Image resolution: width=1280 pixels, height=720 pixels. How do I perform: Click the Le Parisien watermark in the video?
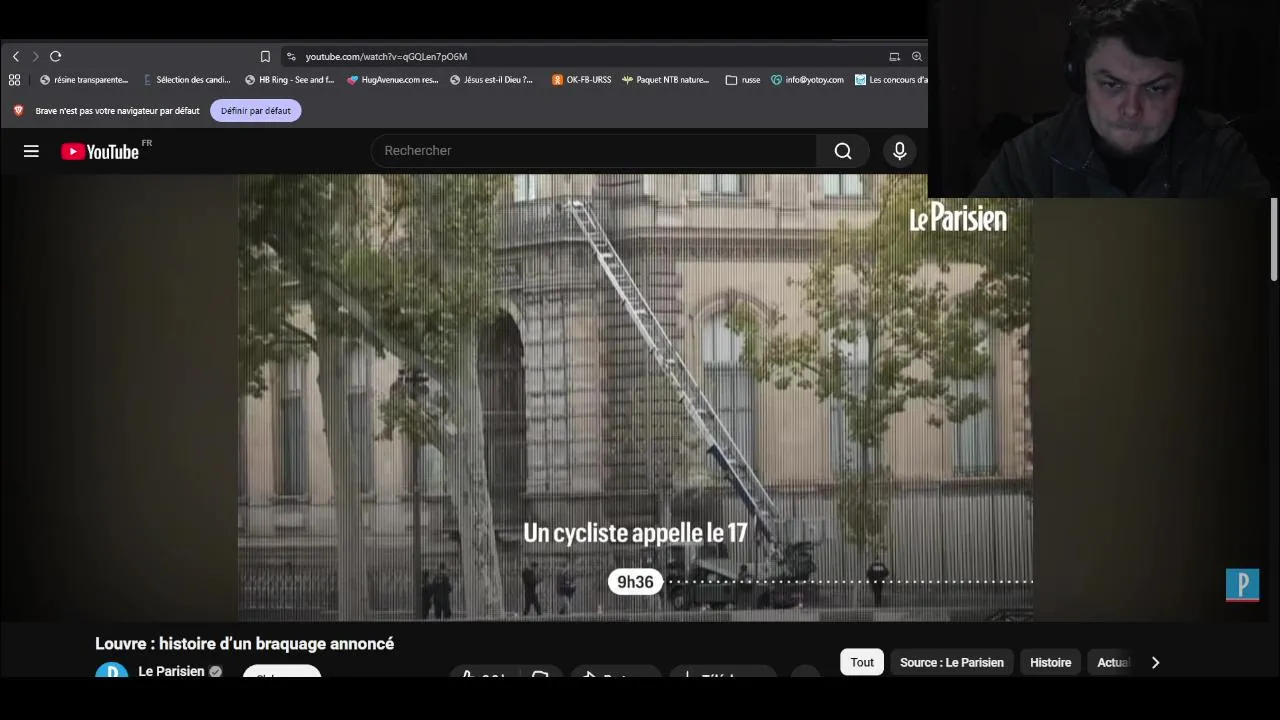[958, 218]
